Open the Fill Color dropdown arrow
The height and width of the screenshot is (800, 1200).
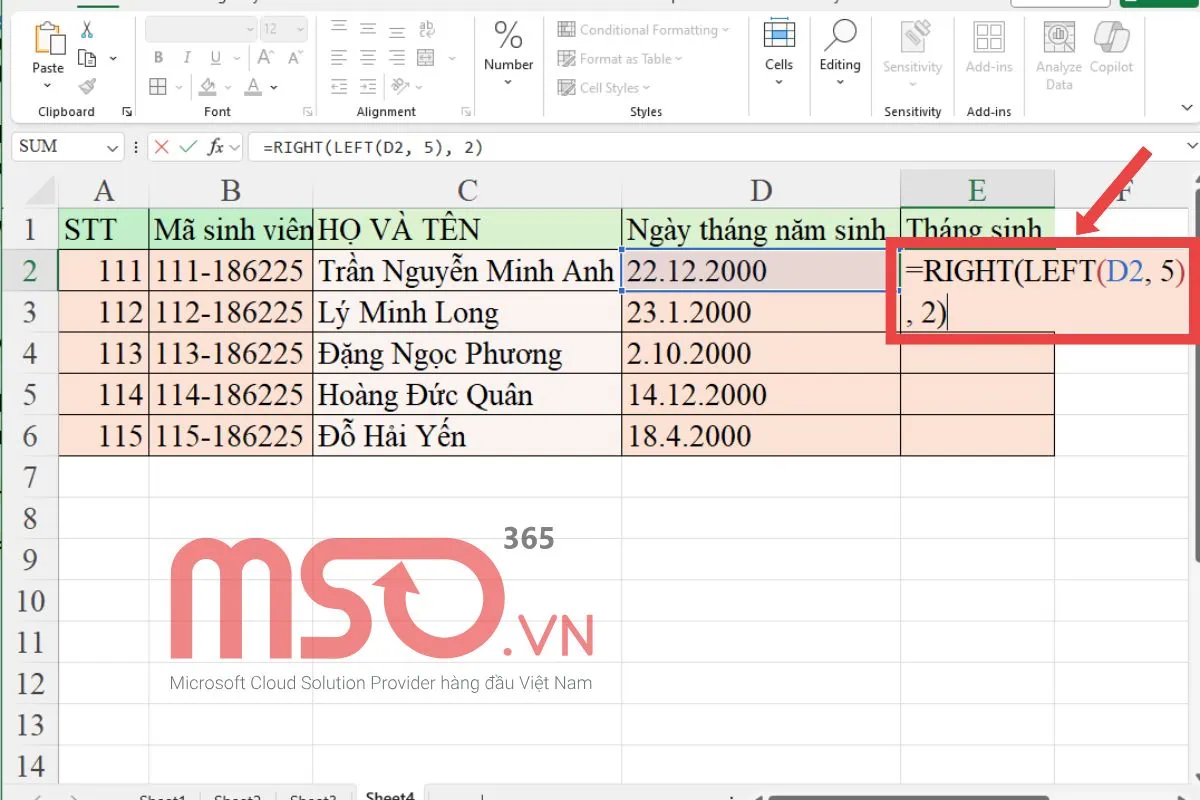point(227,87)
